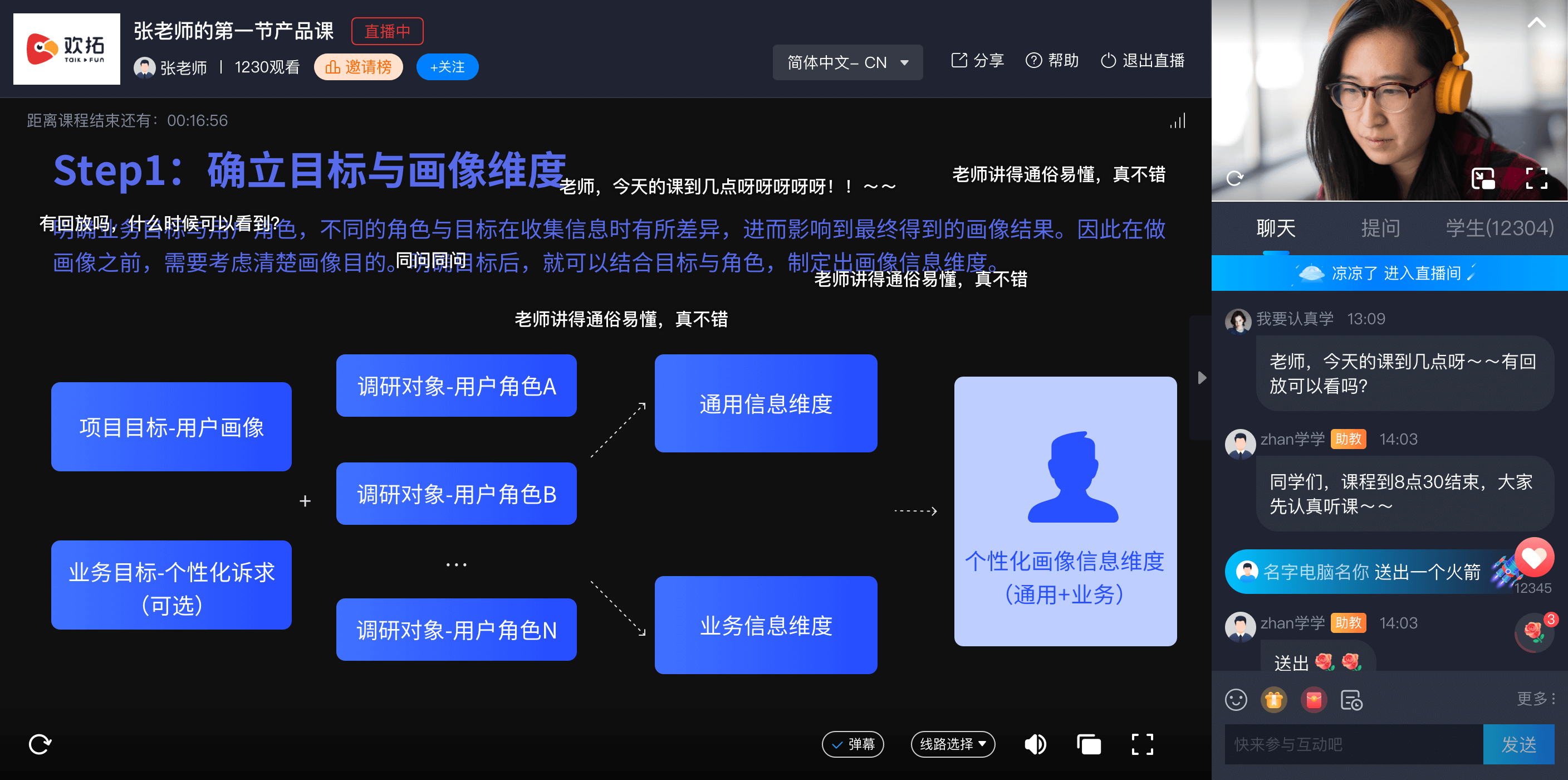Click the 我要认真学 message about 回放
This screenshot has height=780, width=1568.
coord(1405,374)
